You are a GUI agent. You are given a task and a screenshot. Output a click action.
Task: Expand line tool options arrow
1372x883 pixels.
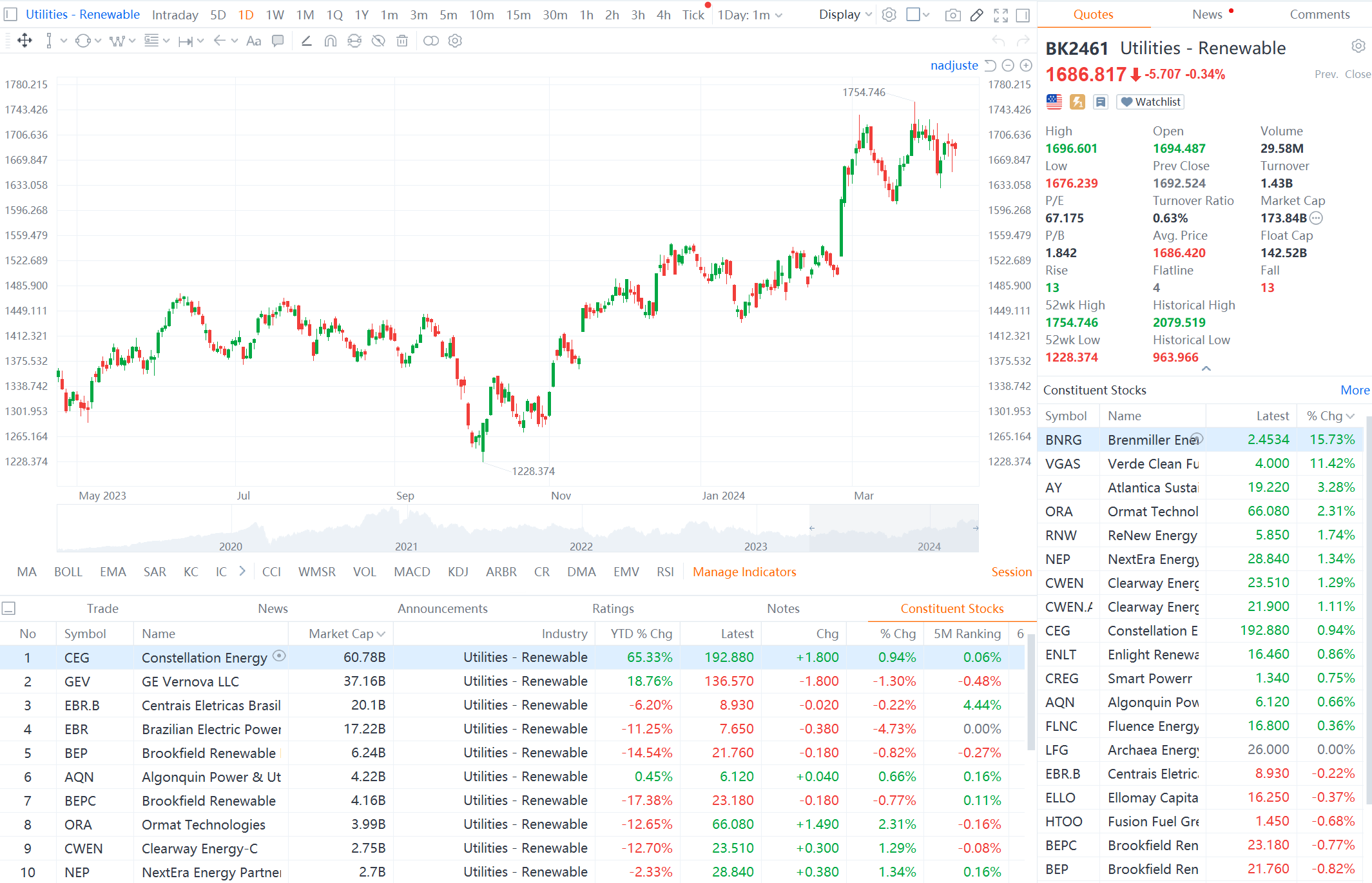[64, 41]
